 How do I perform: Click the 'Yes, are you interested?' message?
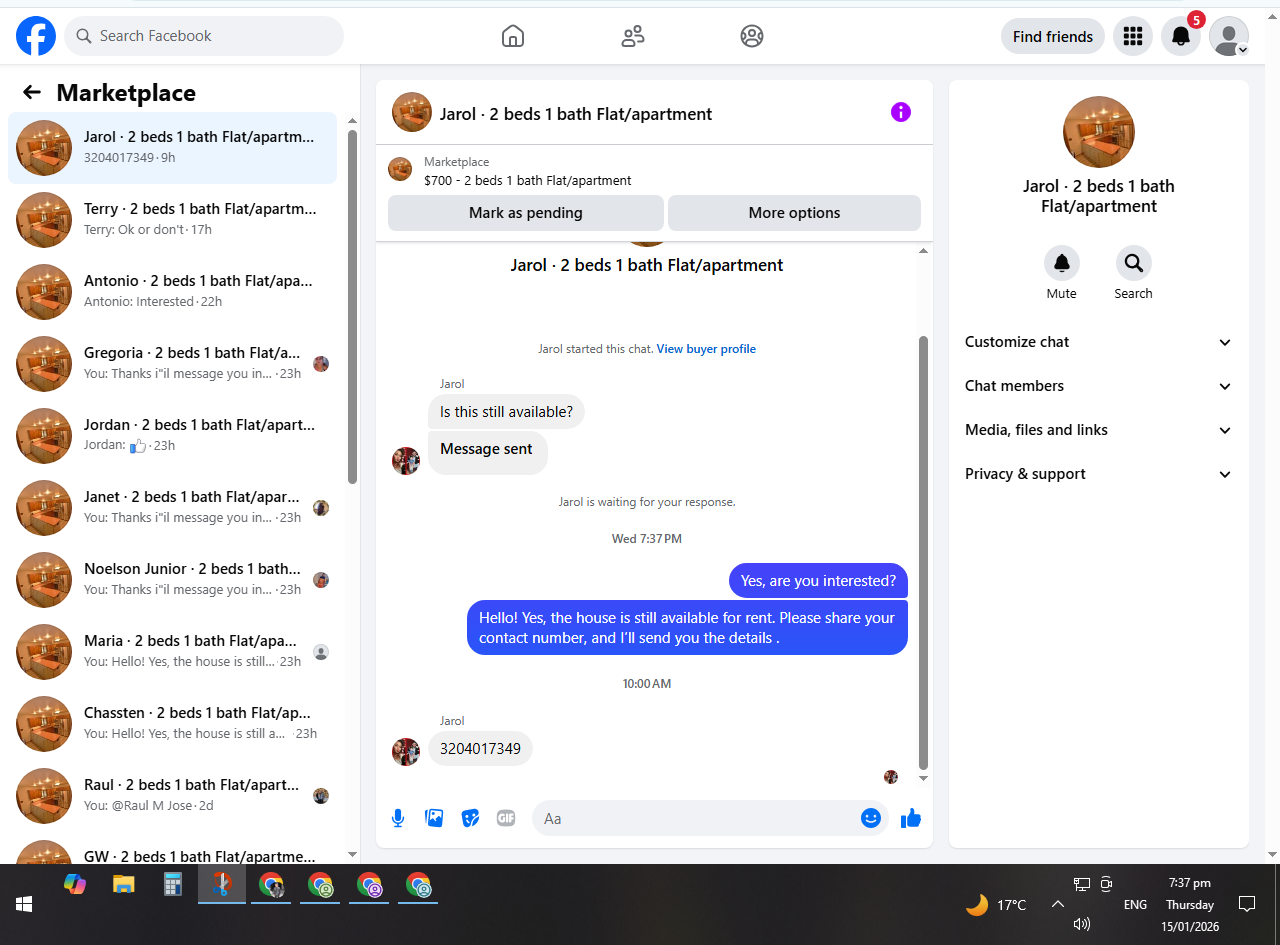point(818,581)
